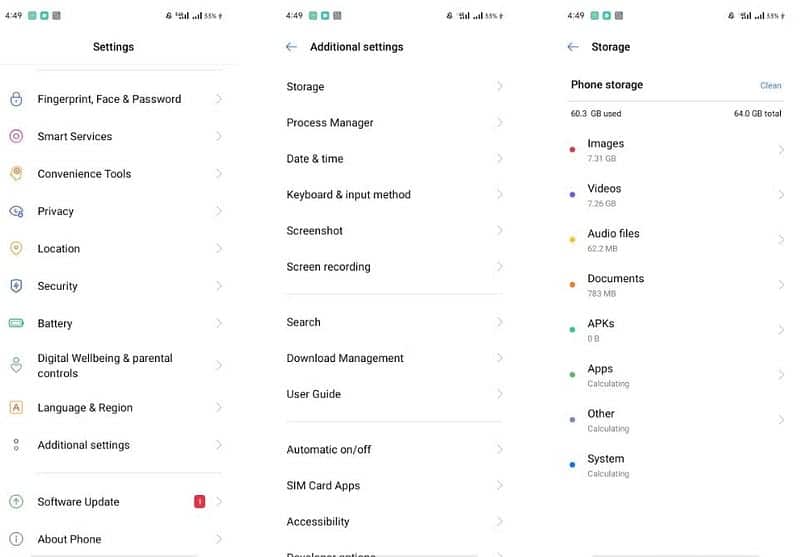Expand the Videos storage category chevron

781,195
